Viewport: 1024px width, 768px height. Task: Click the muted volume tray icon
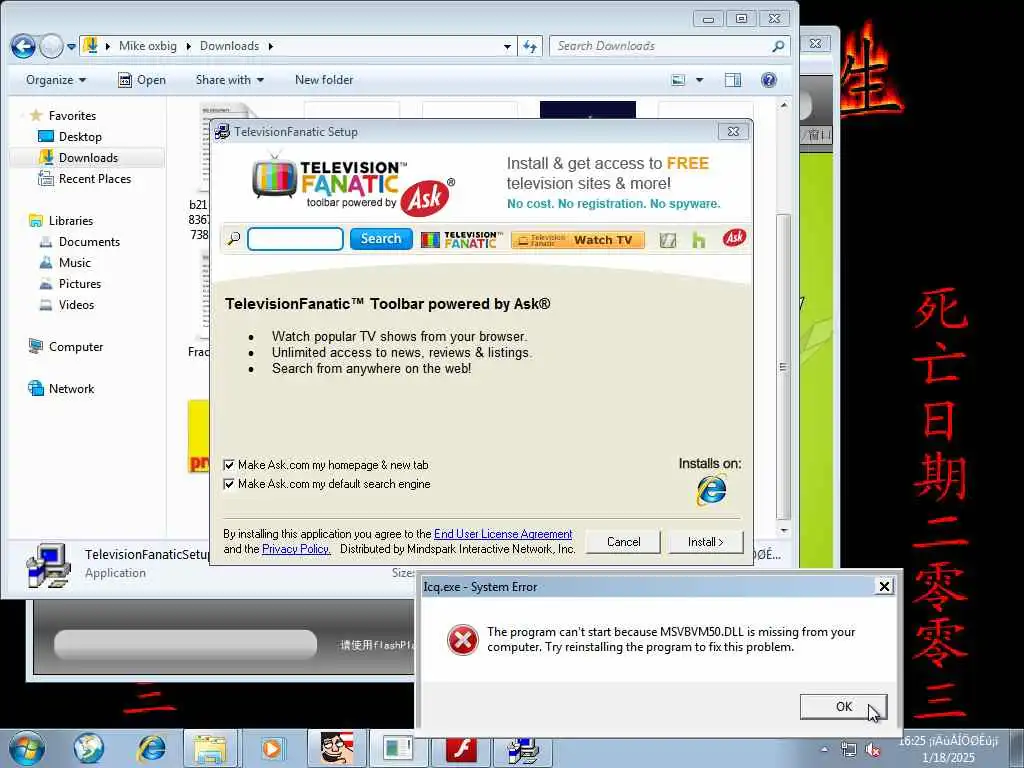coord(872,750)
